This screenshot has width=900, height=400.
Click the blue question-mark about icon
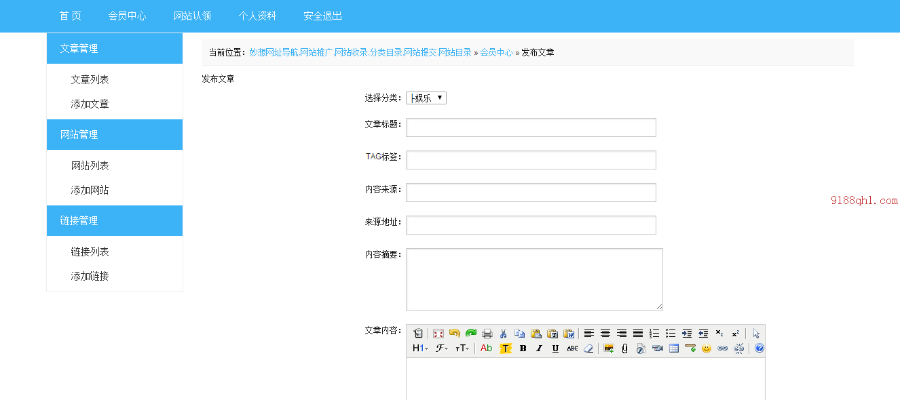pos(759,348)
